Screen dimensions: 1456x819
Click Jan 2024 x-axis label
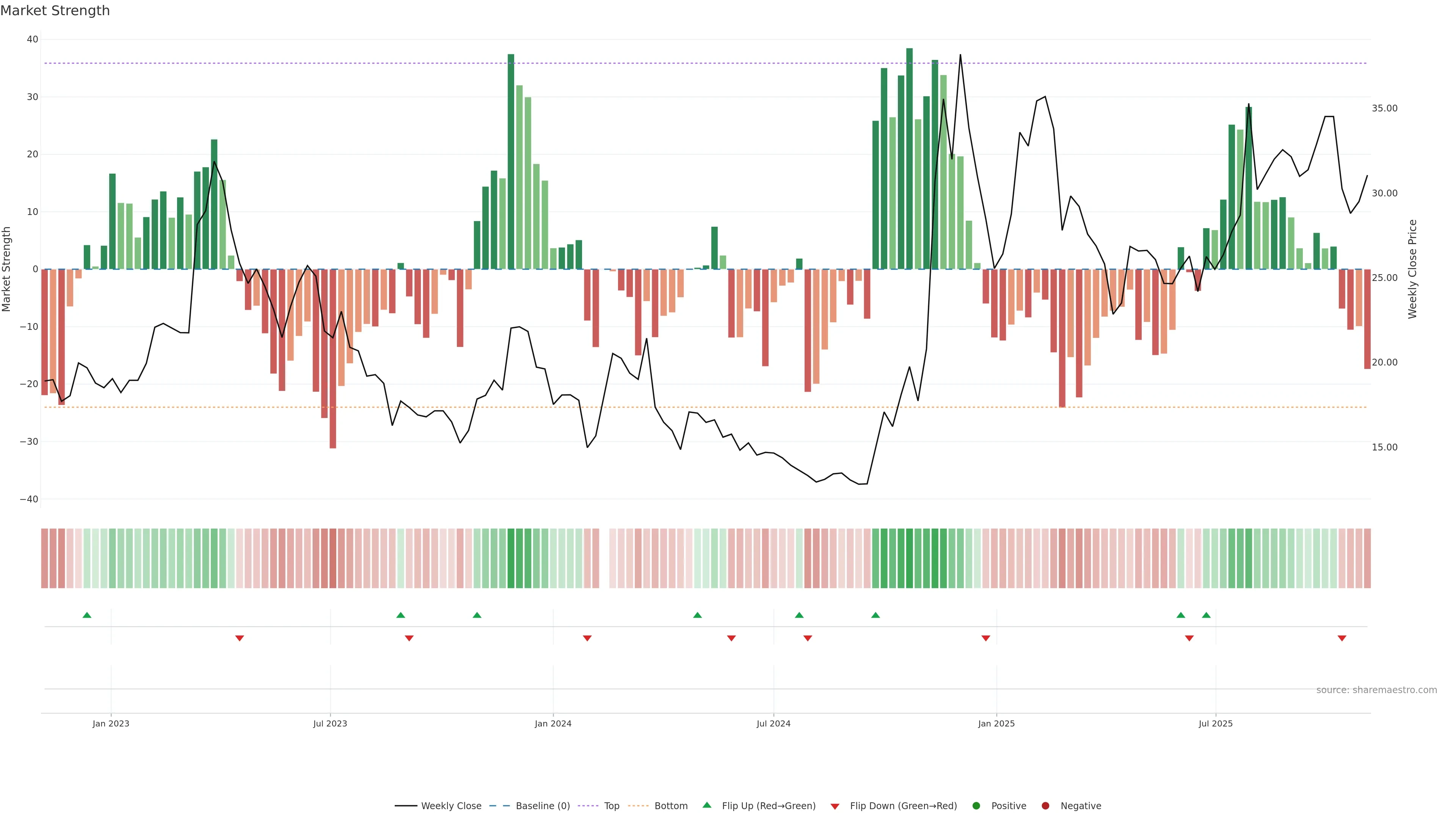[553, 723]
